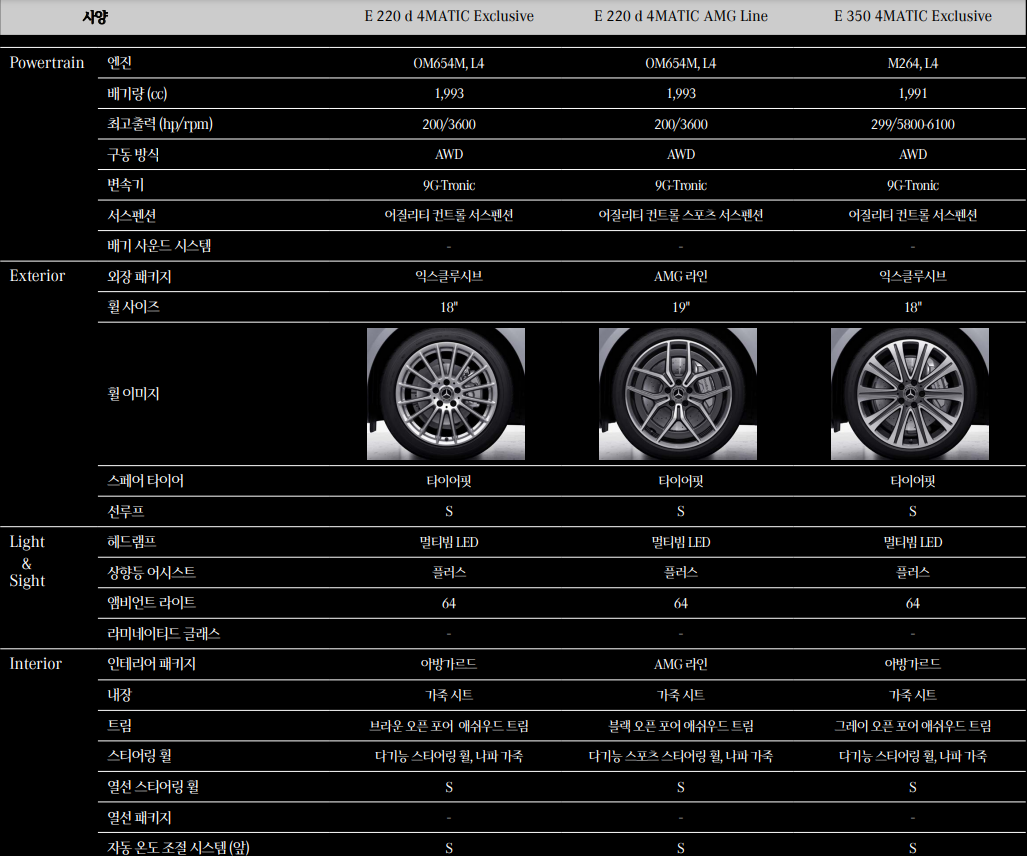Click the '19"' wheel size value
The image size is (1027, 856).
[681, 307]
